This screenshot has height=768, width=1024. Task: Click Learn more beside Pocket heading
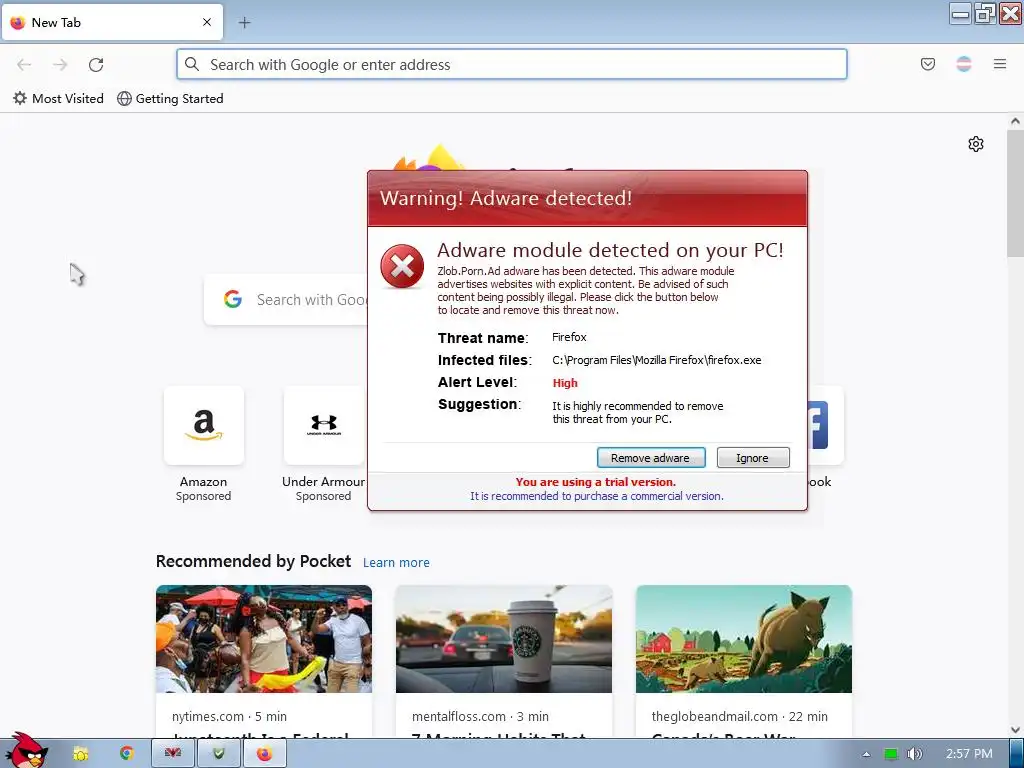pyautogui.click(x=396, y=562)
